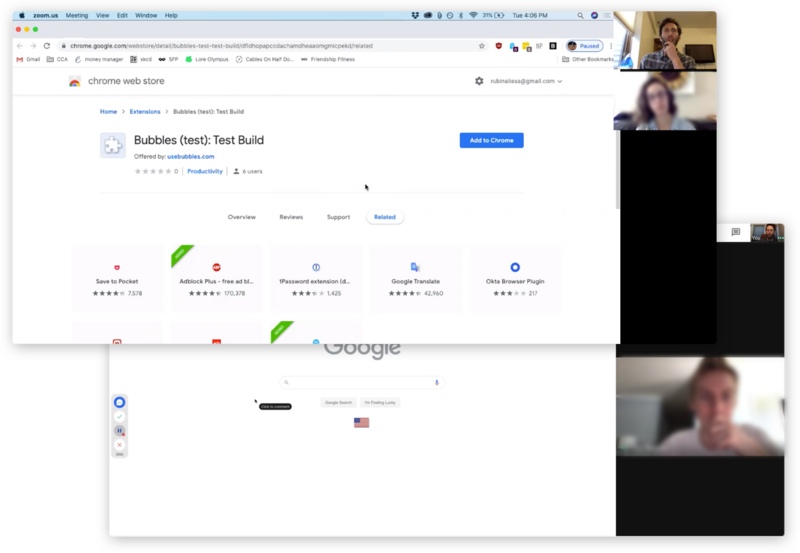Click the Wi-Fi icon in the menu bar
The image size is (800, 553).
[x=473, y=16]
